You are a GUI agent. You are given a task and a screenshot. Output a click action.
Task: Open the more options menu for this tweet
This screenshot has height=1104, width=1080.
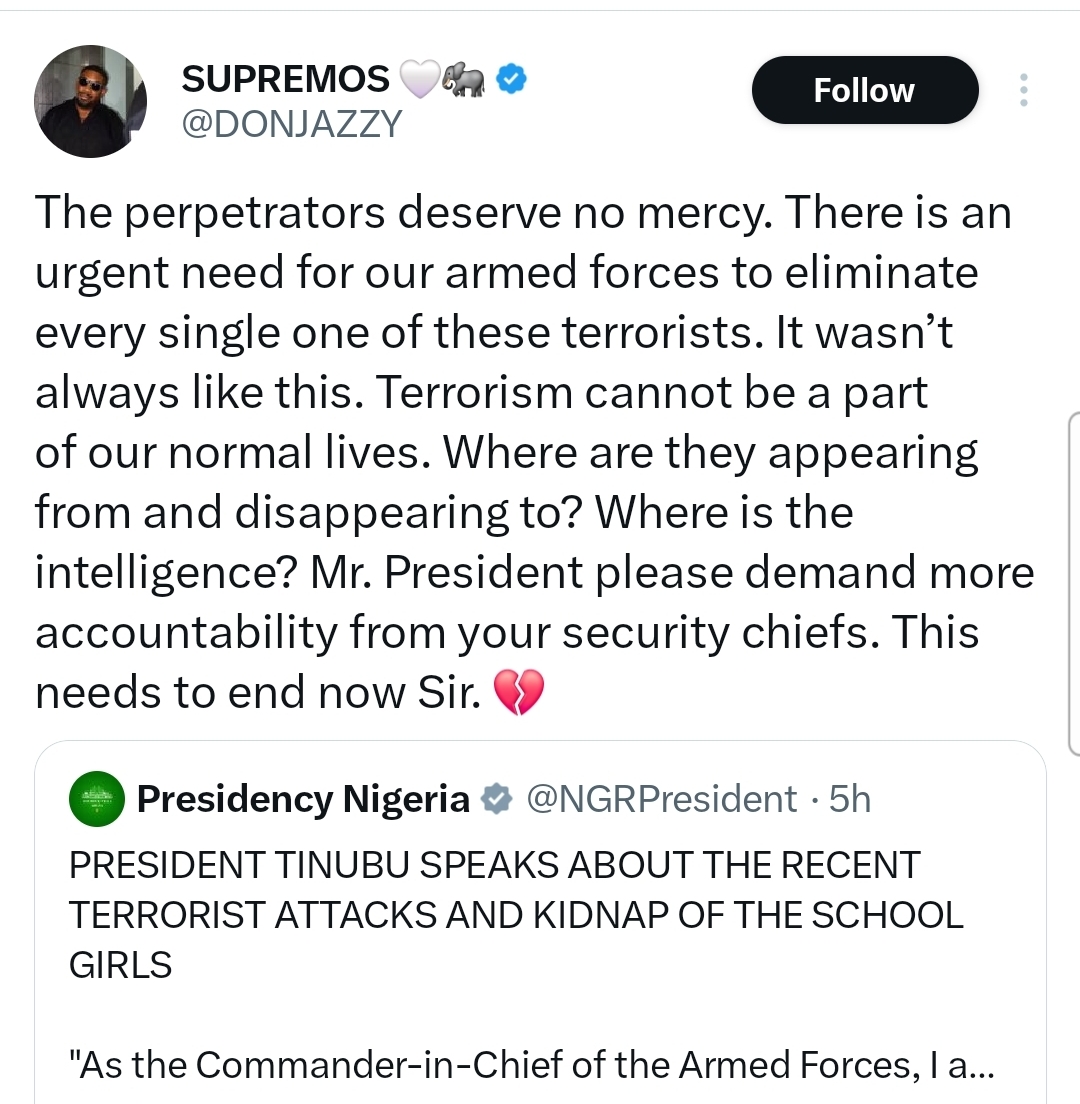pyautogui.click(x=1023, y=90)
